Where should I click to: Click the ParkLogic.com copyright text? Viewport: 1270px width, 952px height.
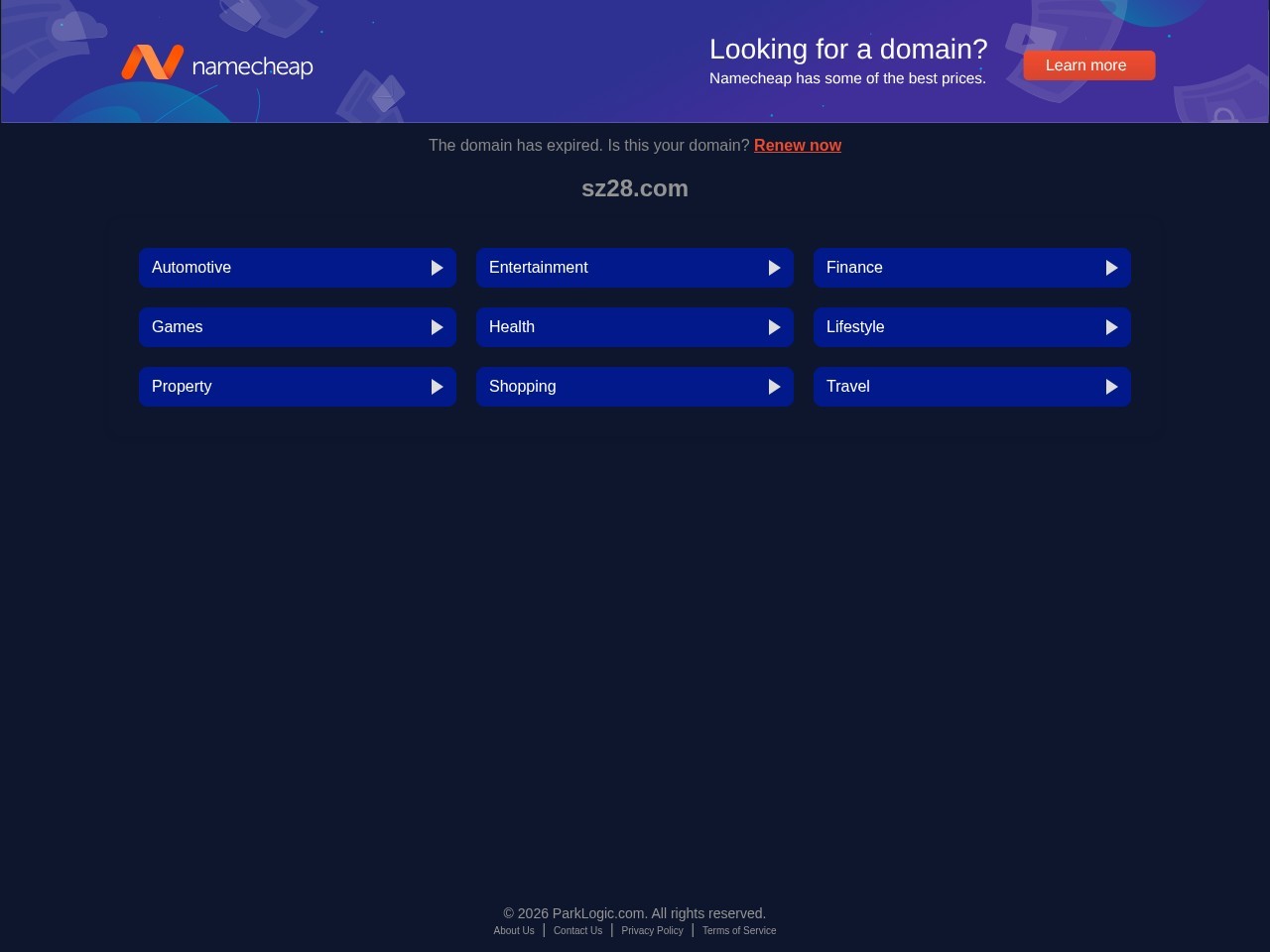635,913
